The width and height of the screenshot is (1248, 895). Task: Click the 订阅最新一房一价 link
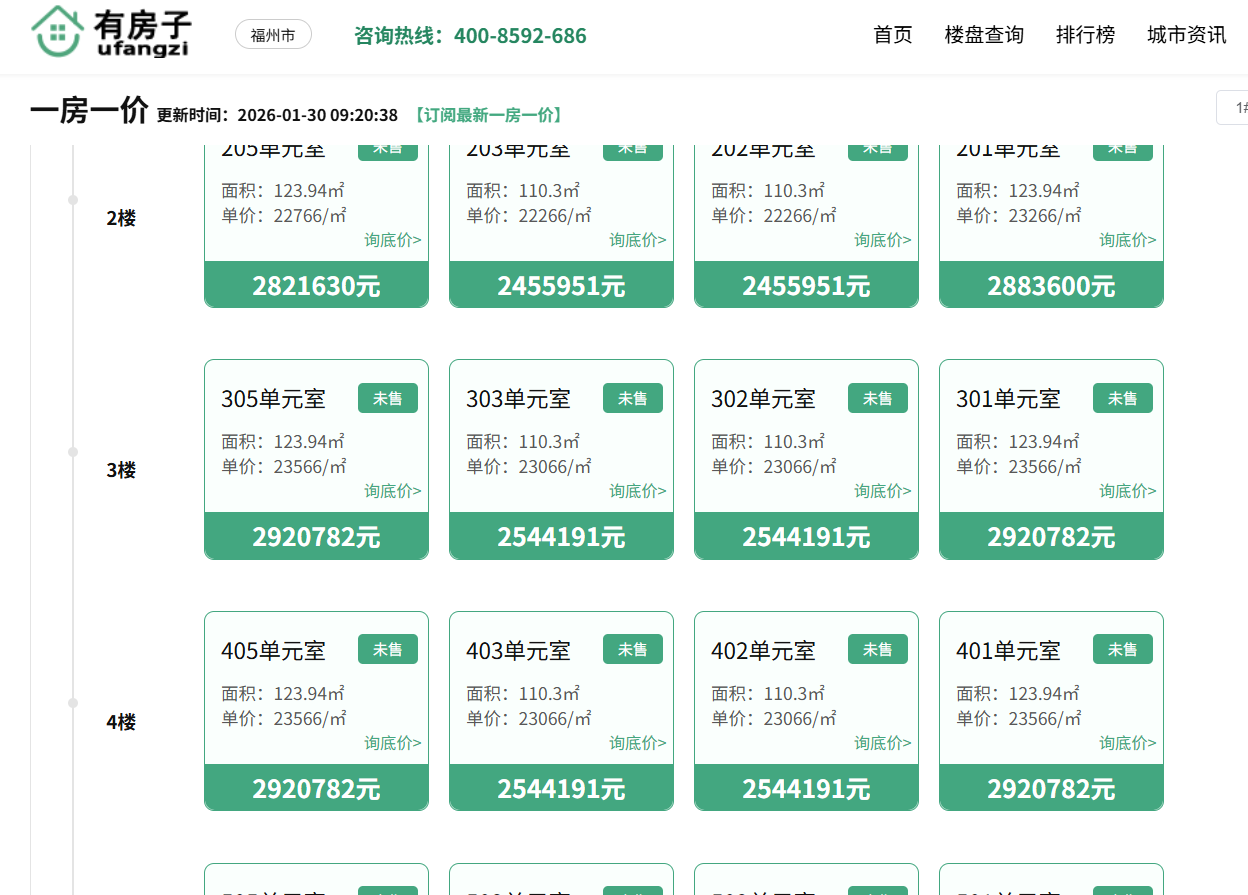coord(487,115)
